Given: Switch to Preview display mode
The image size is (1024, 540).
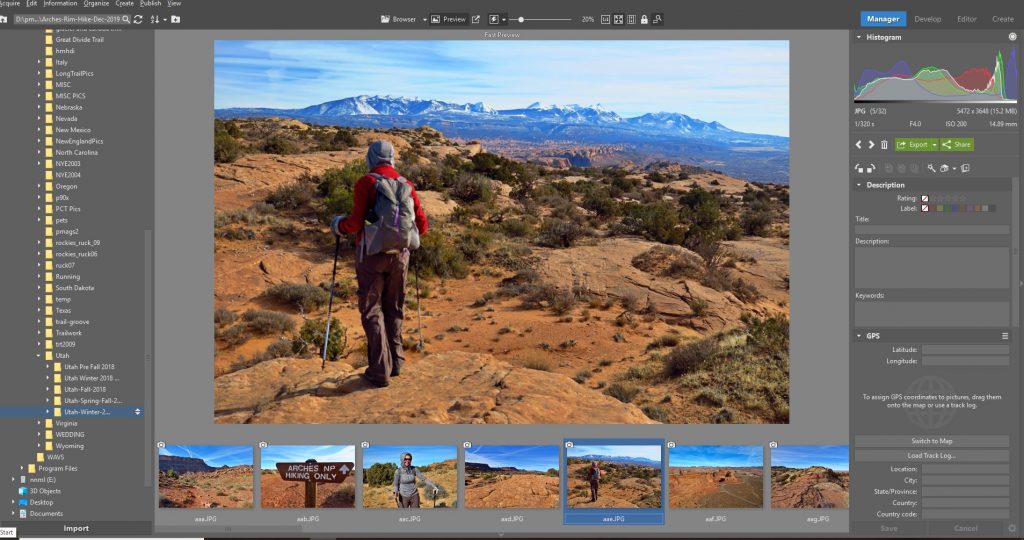Looking at the screenshot, I should coord(448,19).
